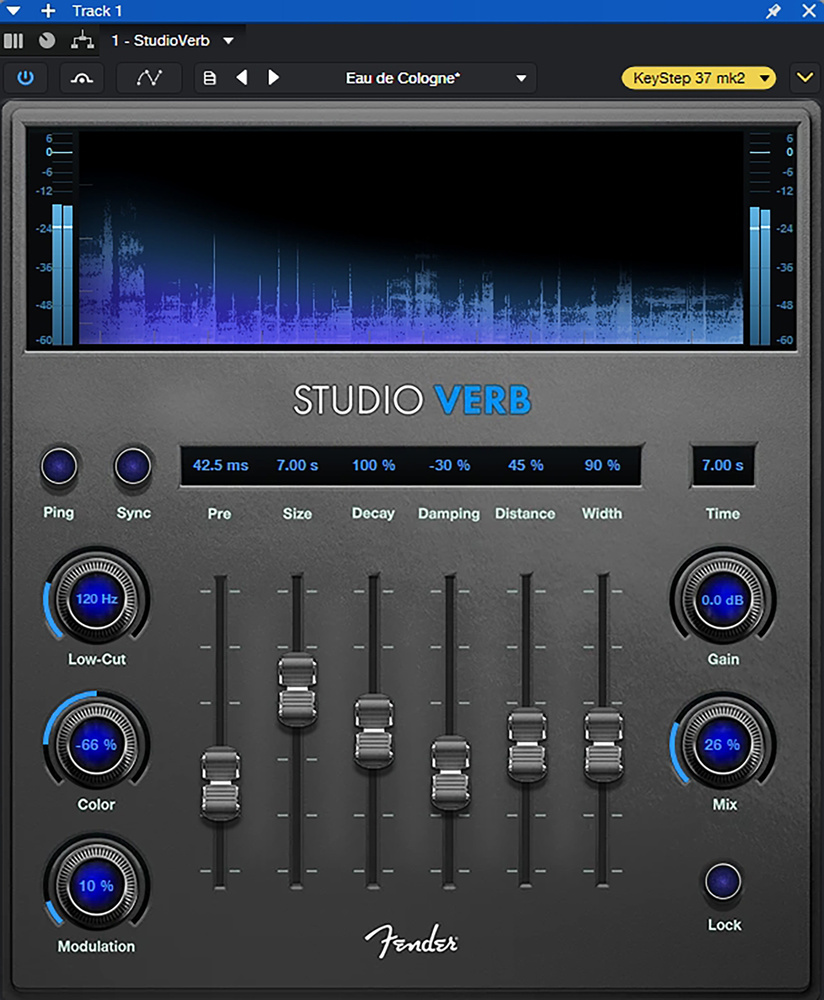Screen dimensions: 824x1000
Task: Click the routing icon in the header
Action: 81,41
